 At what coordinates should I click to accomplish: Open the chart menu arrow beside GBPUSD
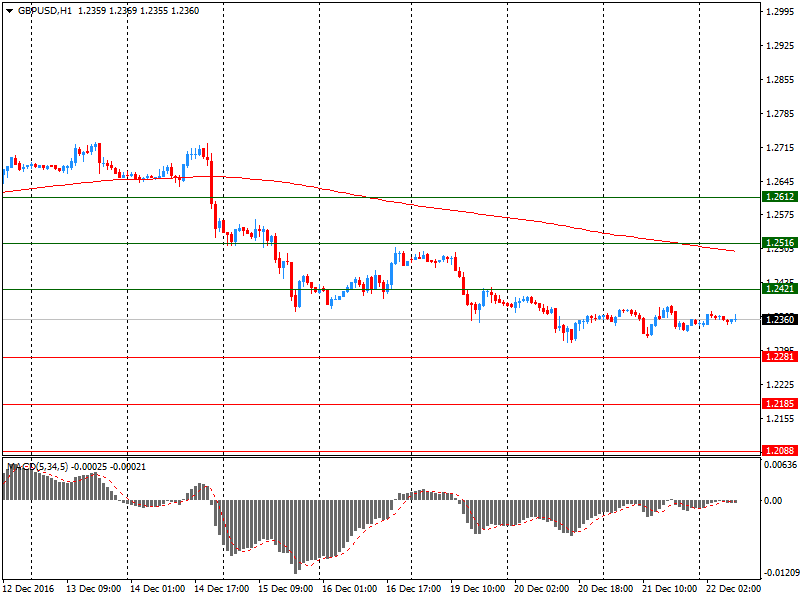[9, 11]
